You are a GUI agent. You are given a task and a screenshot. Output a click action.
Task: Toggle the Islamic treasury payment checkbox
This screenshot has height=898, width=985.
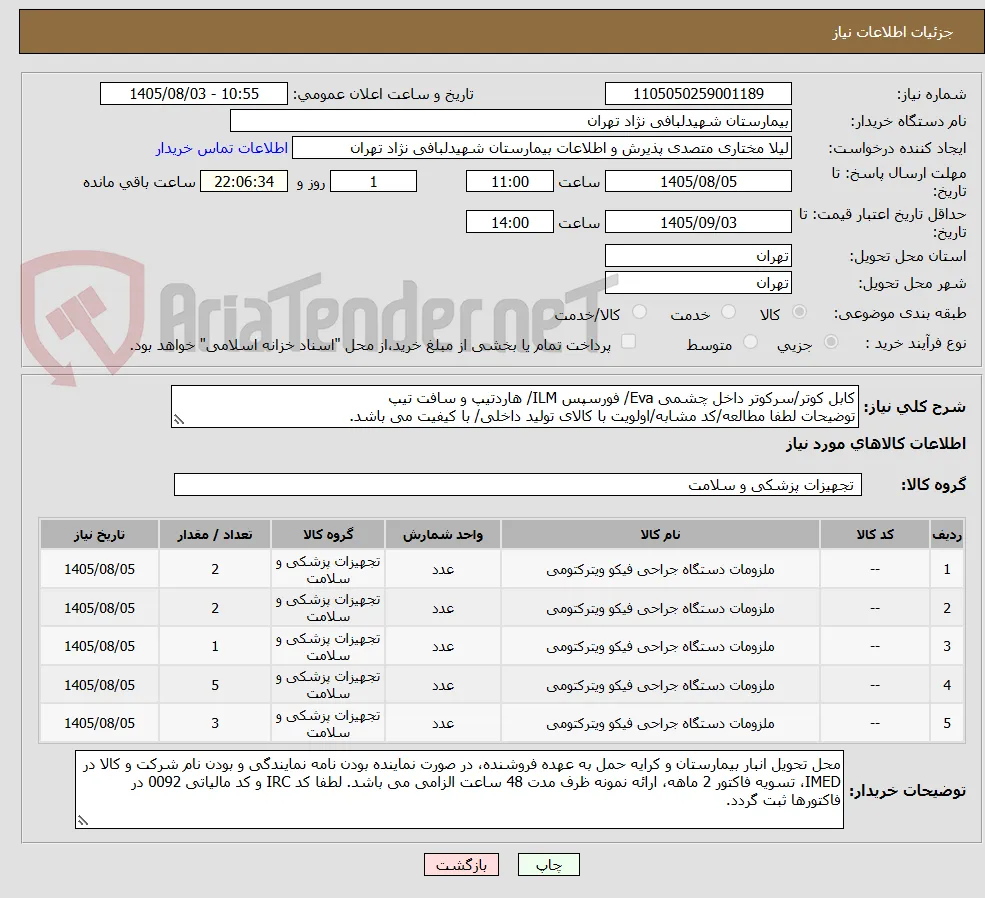(628, 342)
